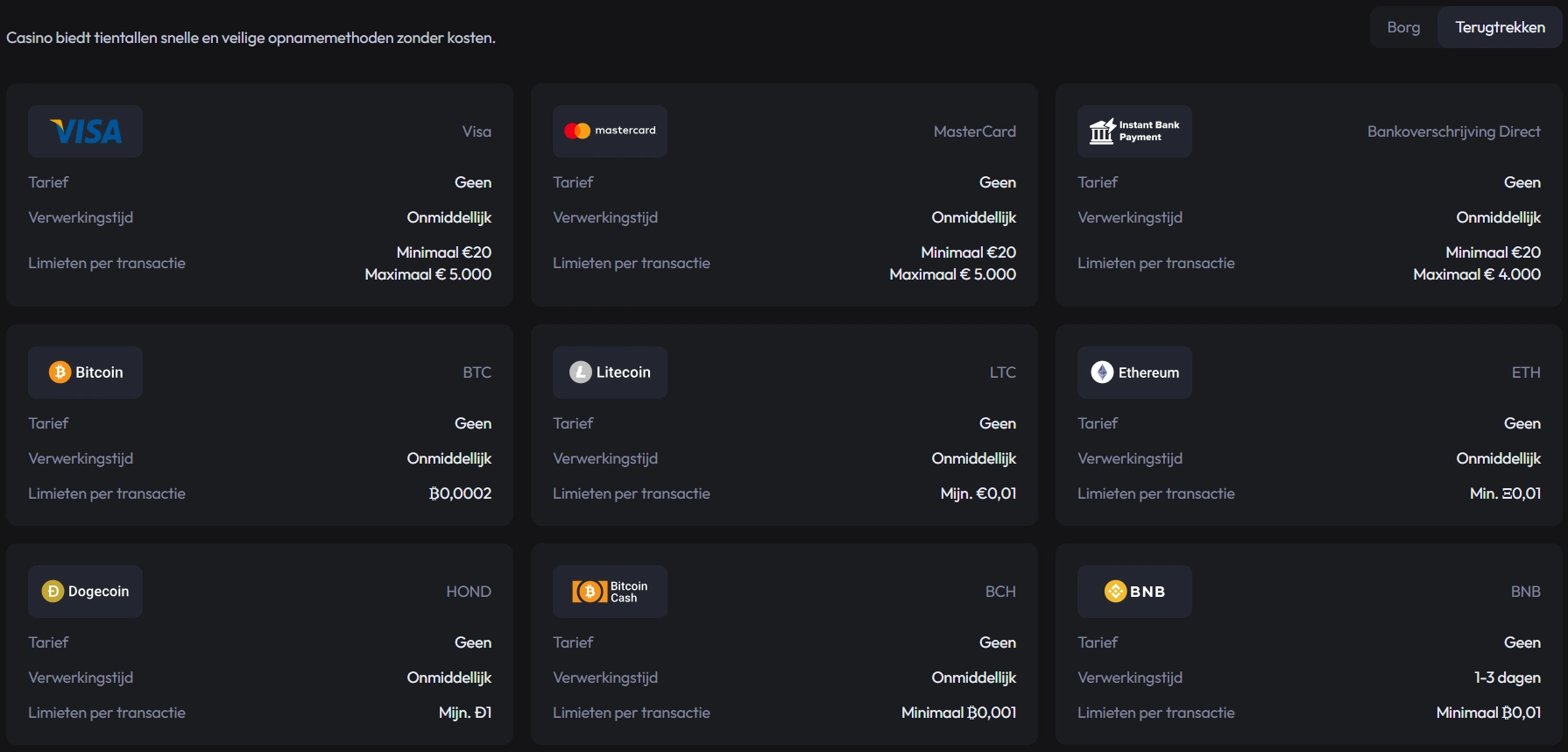Click 'Tarief' label in BNB card

[x=1098, y=642]
